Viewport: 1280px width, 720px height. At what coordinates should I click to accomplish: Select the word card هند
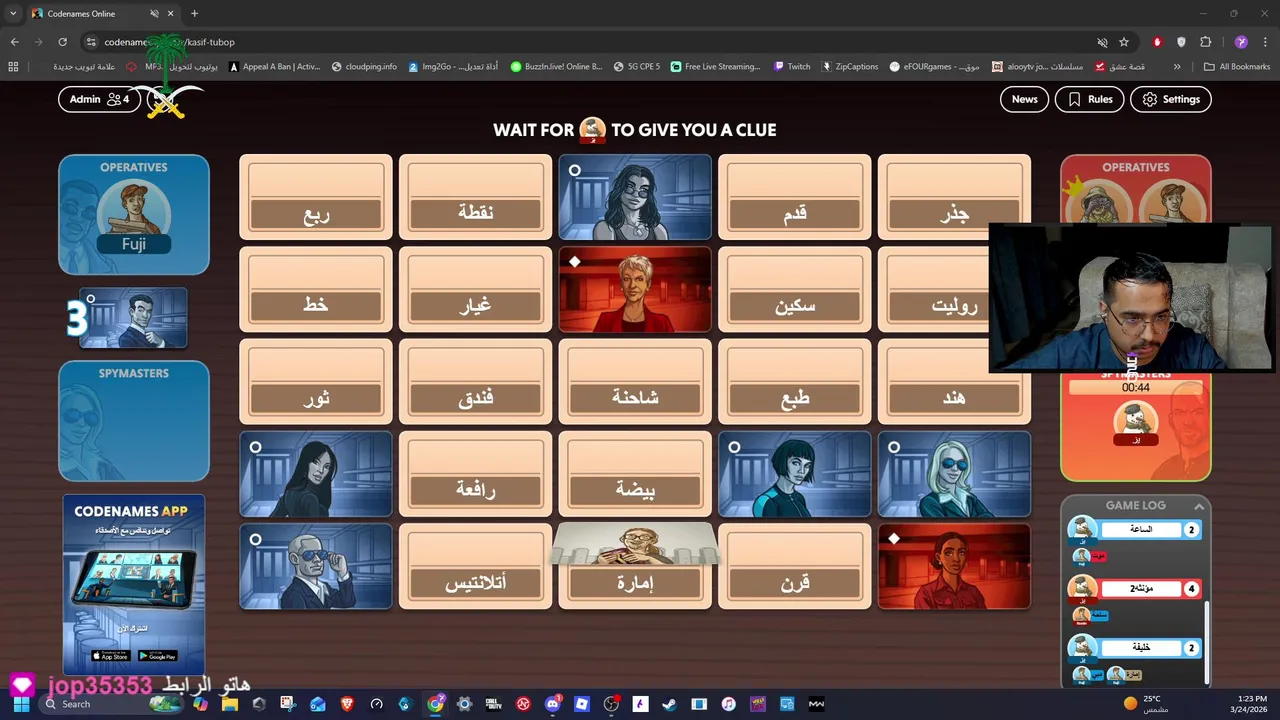click(954, 381)
